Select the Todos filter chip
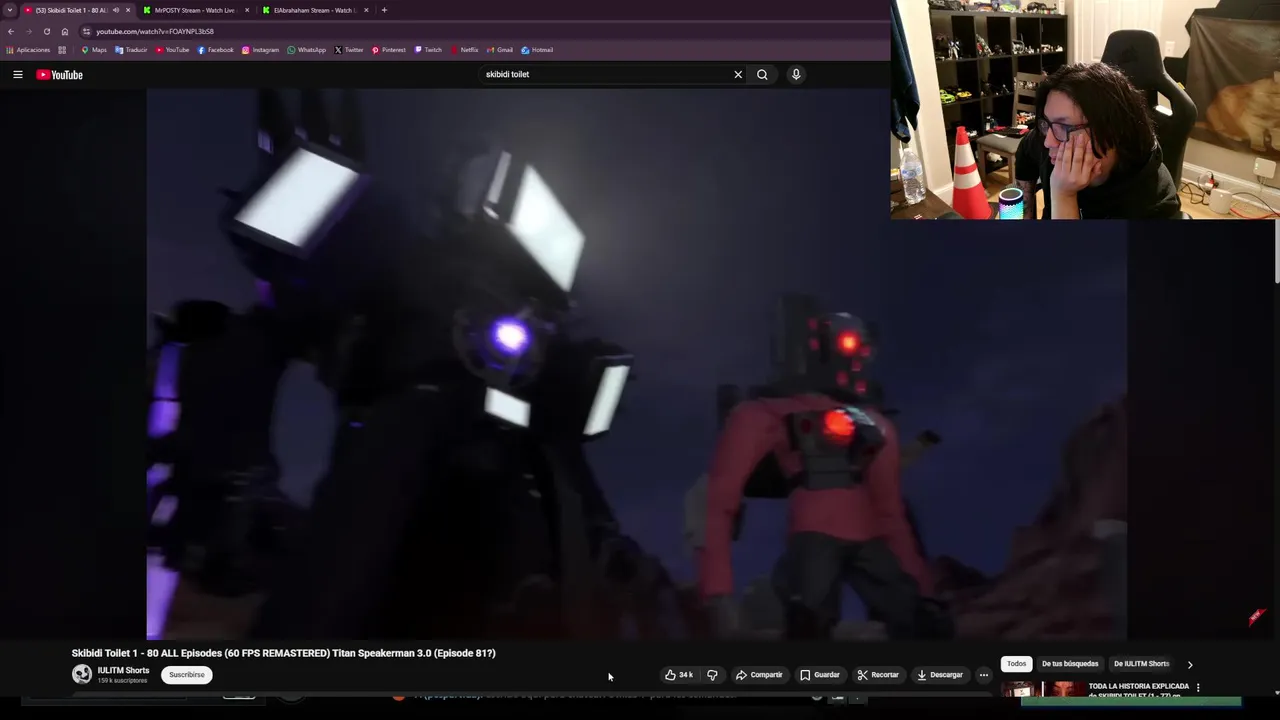Viewport: 1280px width, 720px height. click(x=1016, y=664)
